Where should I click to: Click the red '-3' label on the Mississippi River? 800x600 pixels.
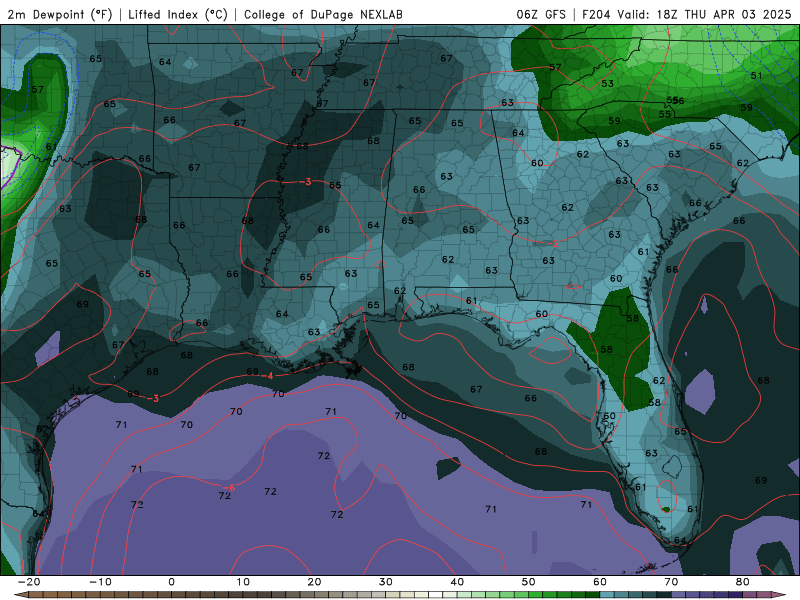coord(305,182)
